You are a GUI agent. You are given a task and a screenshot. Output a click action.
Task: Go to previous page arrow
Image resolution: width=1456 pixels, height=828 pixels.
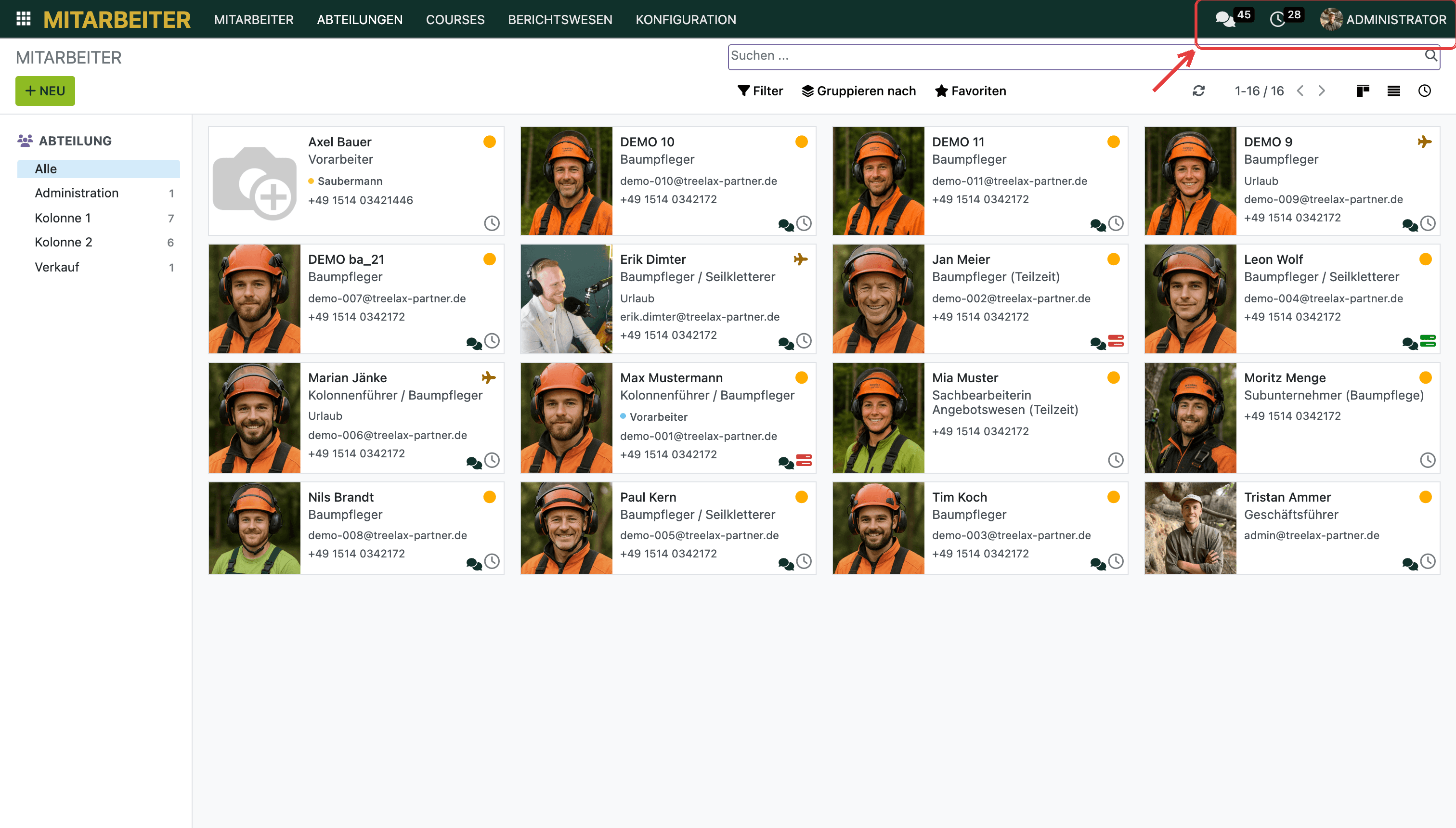(1300, 91)
